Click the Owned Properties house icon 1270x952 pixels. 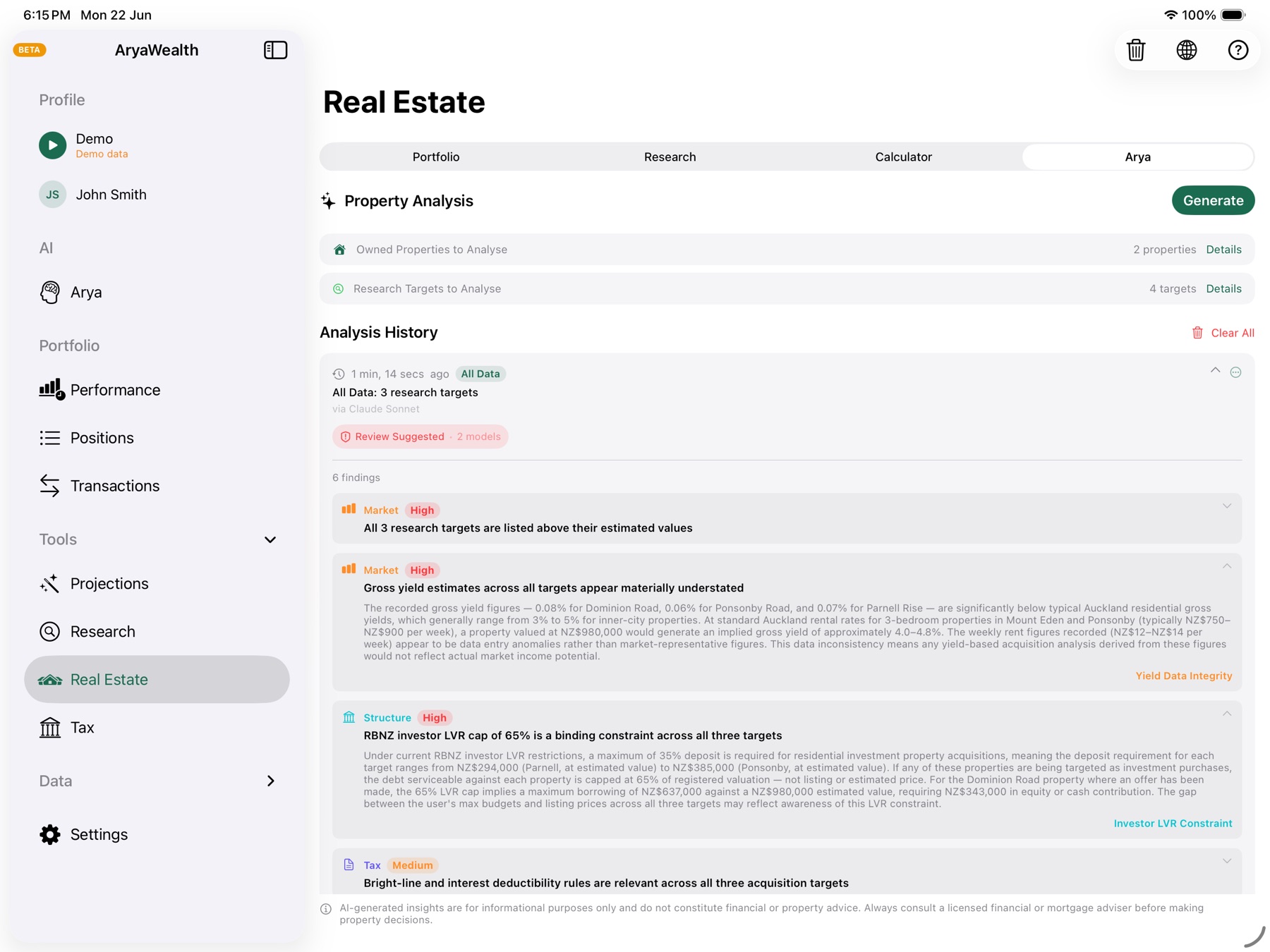coord(339,250)
